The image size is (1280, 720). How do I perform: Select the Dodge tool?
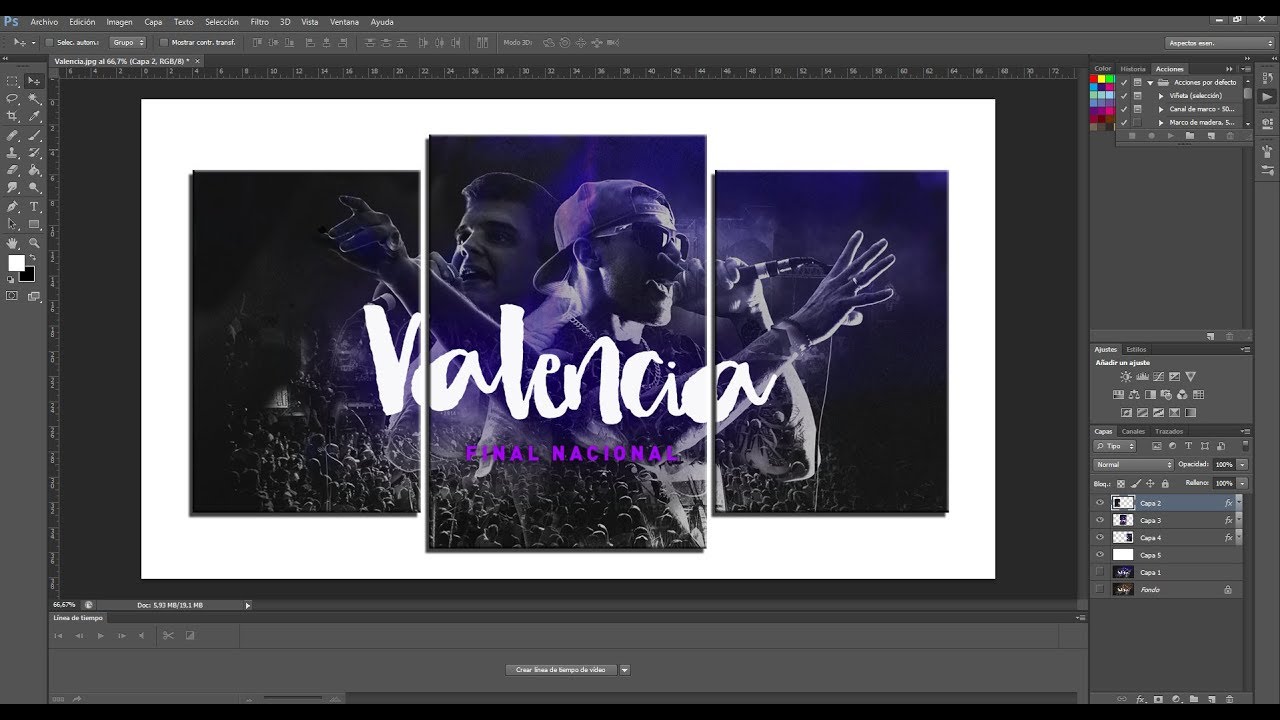34,187
